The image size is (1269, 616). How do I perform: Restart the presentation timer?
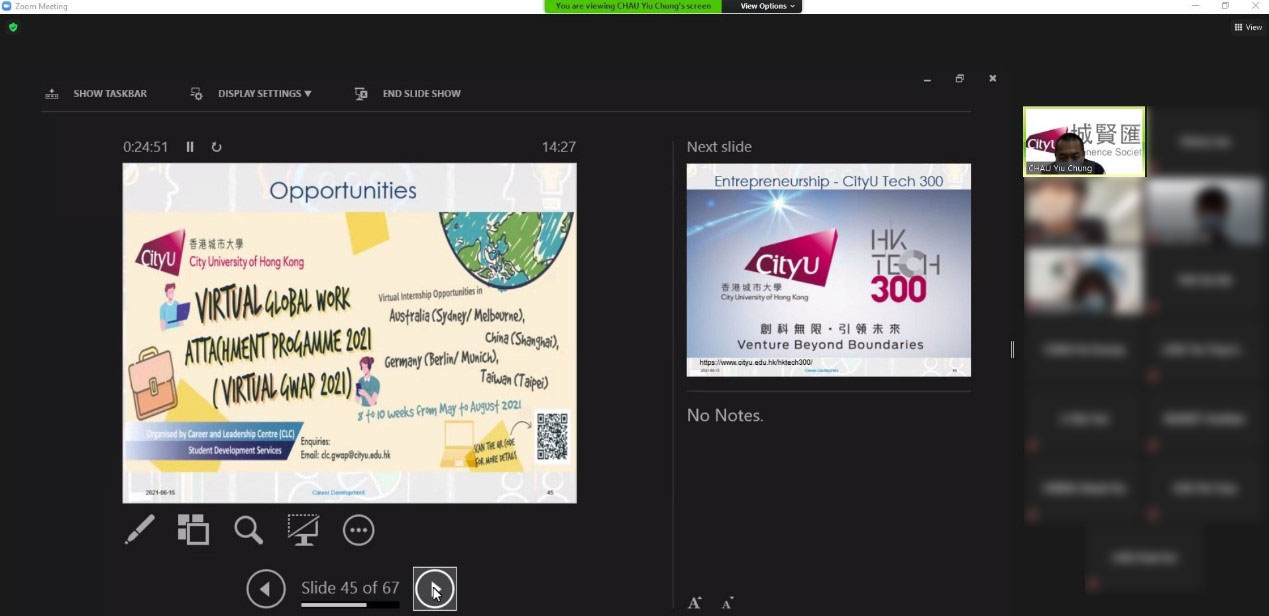pos(216,147)
